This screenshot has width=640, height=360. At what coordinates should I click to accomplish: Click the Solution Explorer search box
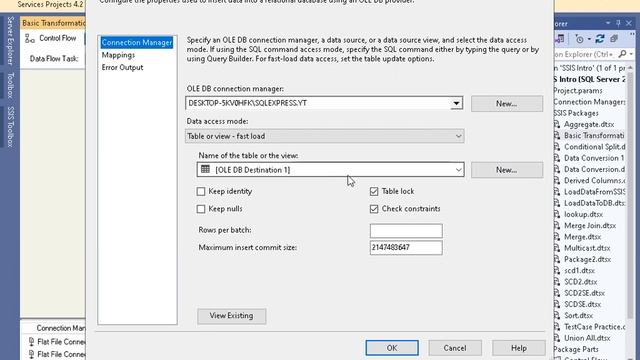[585, 54]
